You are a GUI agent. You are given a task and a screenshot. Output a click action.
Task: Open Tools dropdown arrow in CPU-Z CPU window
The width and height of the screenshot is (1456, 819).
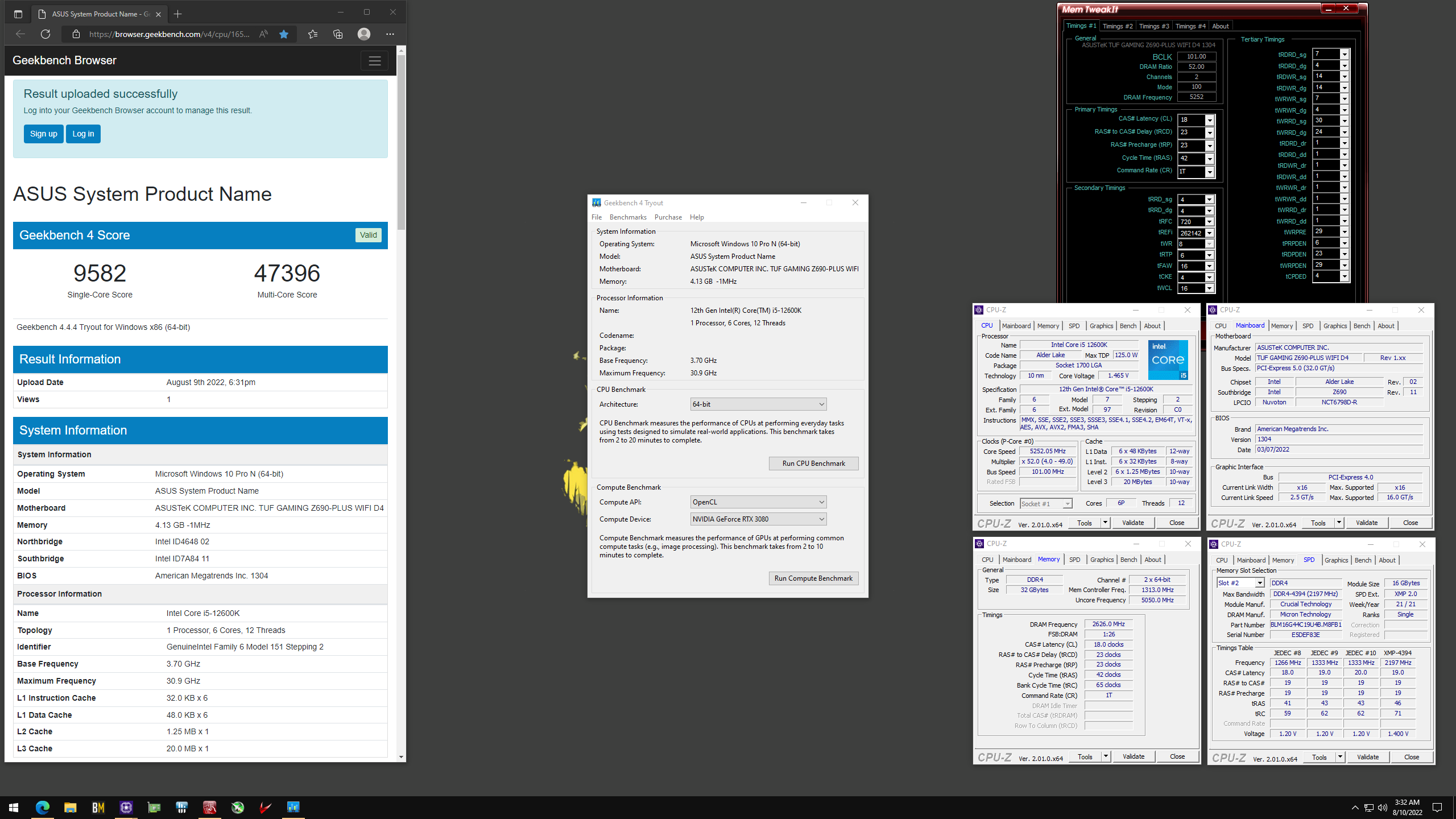(x=1105, y=523)
